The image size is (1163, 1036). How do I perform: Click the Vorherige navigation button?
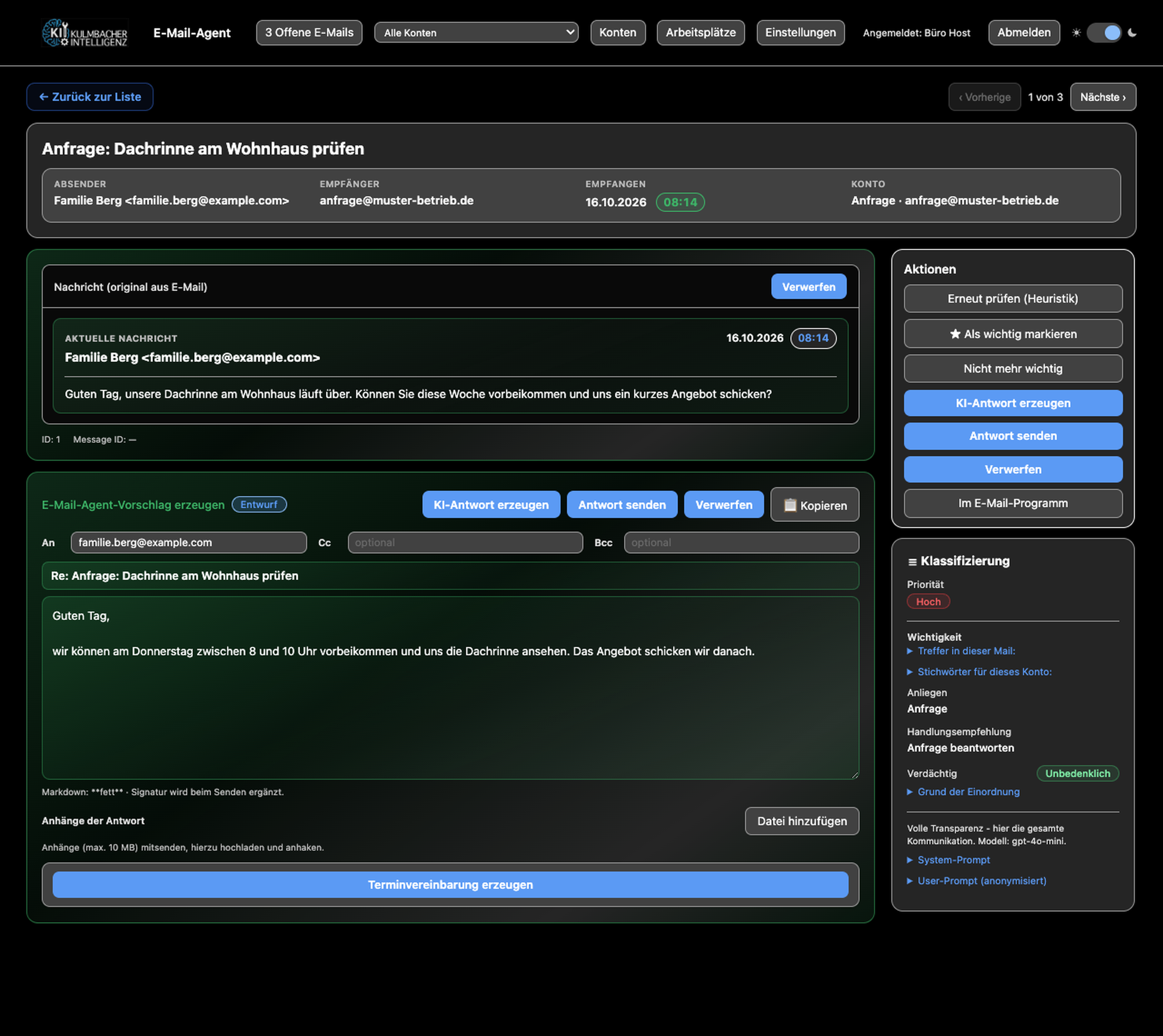tap(984, 97)
